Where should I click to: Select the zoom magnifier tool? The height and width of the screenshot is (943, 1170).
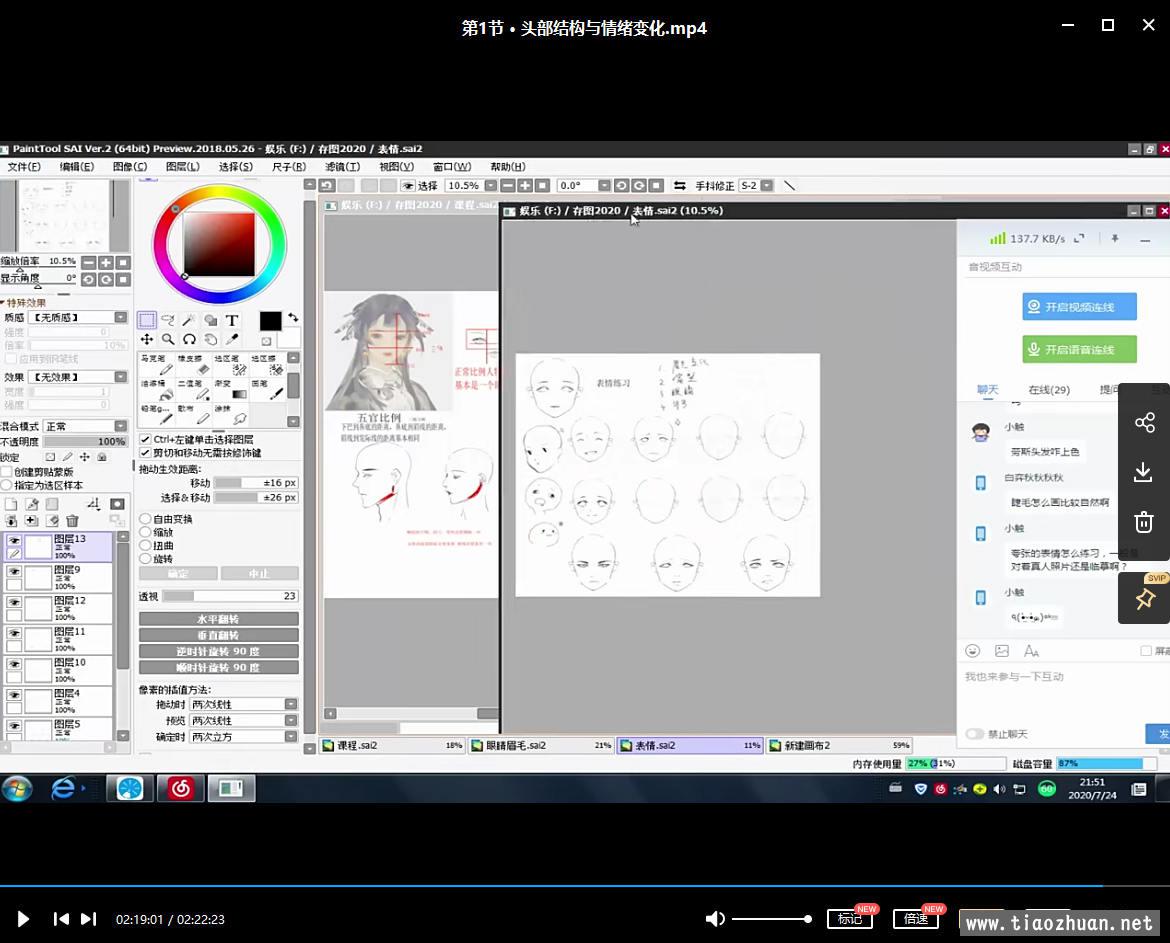click(x=168, y=340)
